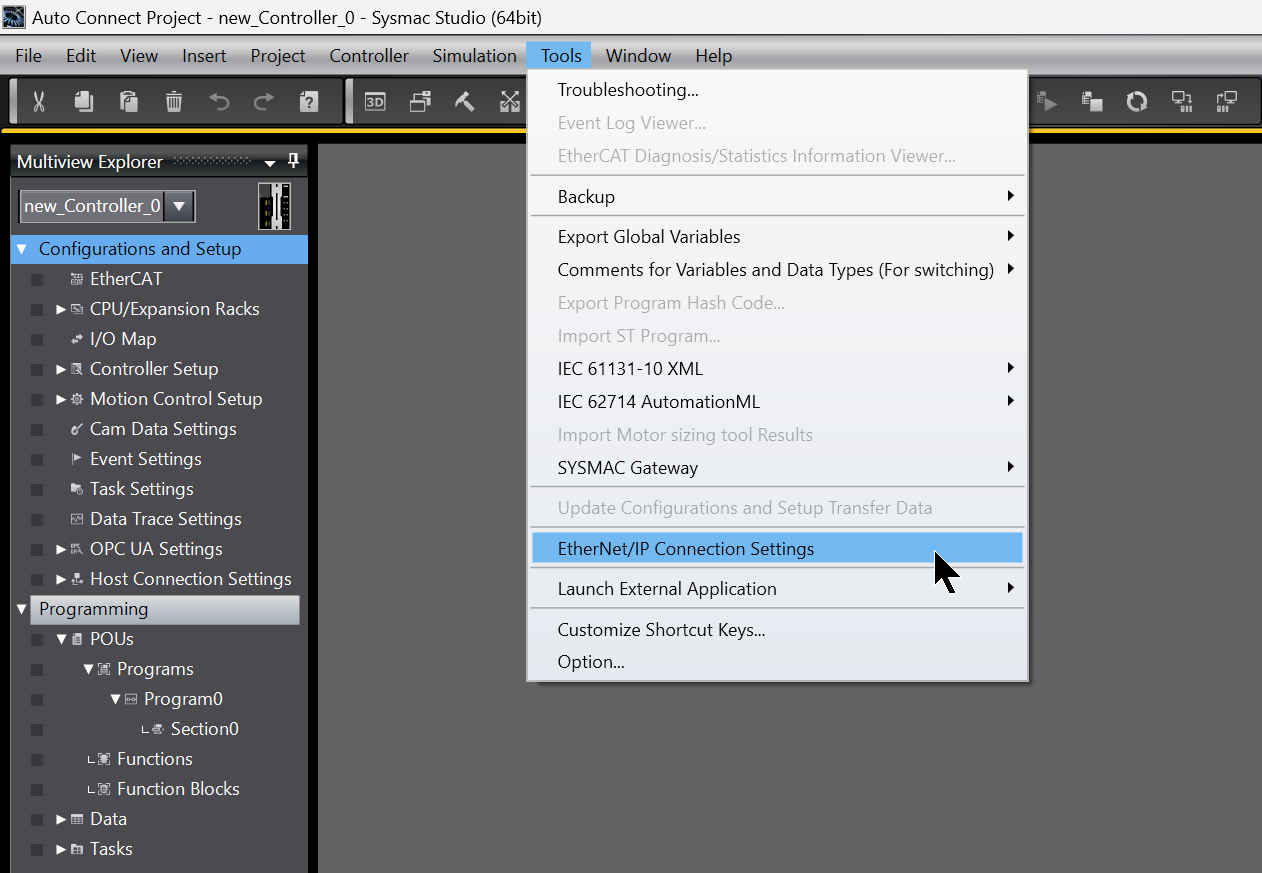Open the Insert menu
The image size is (1262, 873).
click(204, 56)
